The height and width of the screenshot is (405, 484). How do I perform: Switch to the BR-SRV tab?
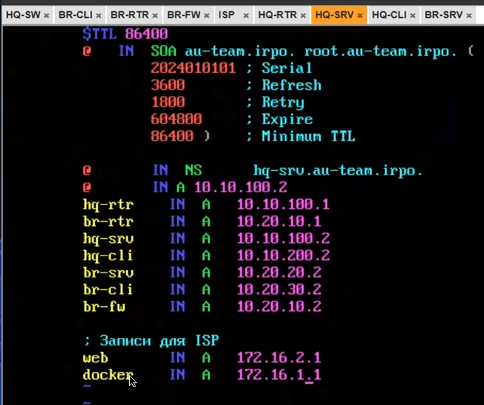448,15
